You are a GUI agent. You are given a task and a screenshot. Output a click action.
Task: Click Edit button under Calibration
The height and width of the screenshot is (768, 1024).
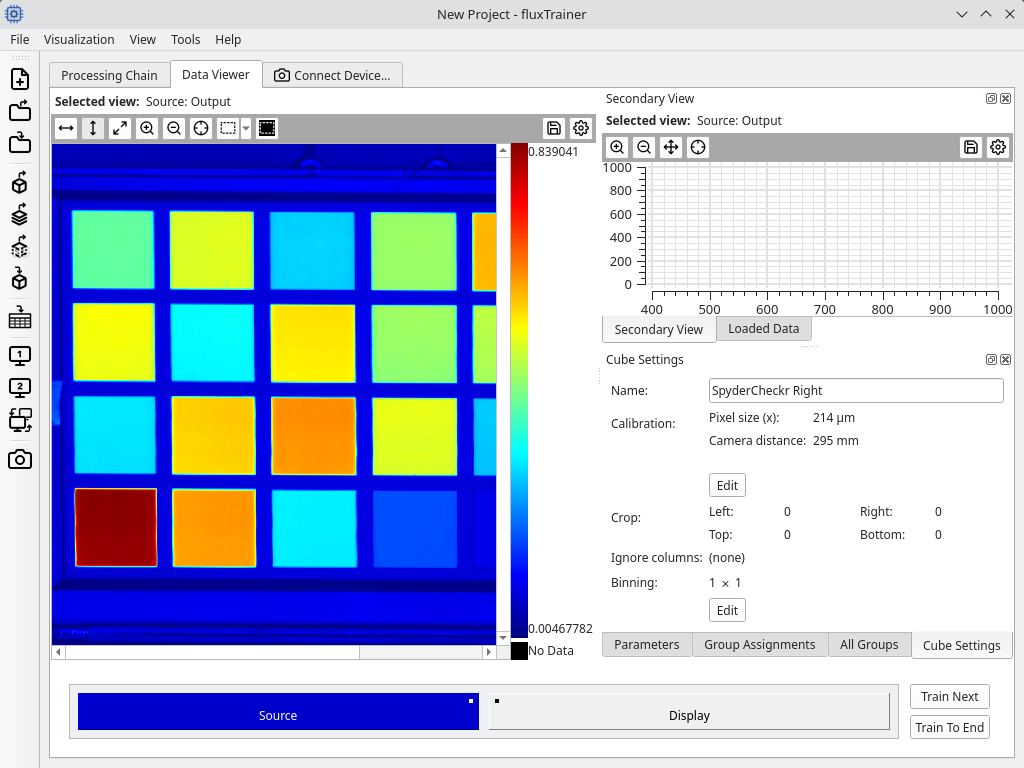point(727,485)
